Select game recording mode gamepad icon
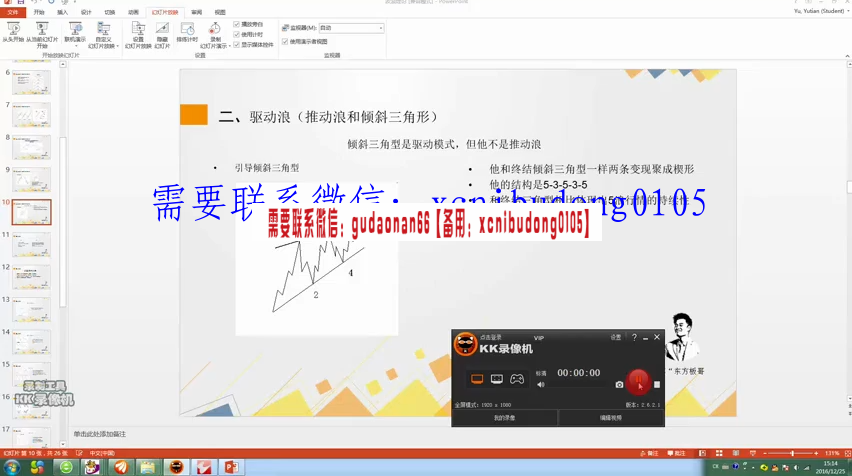 (517, 379)
